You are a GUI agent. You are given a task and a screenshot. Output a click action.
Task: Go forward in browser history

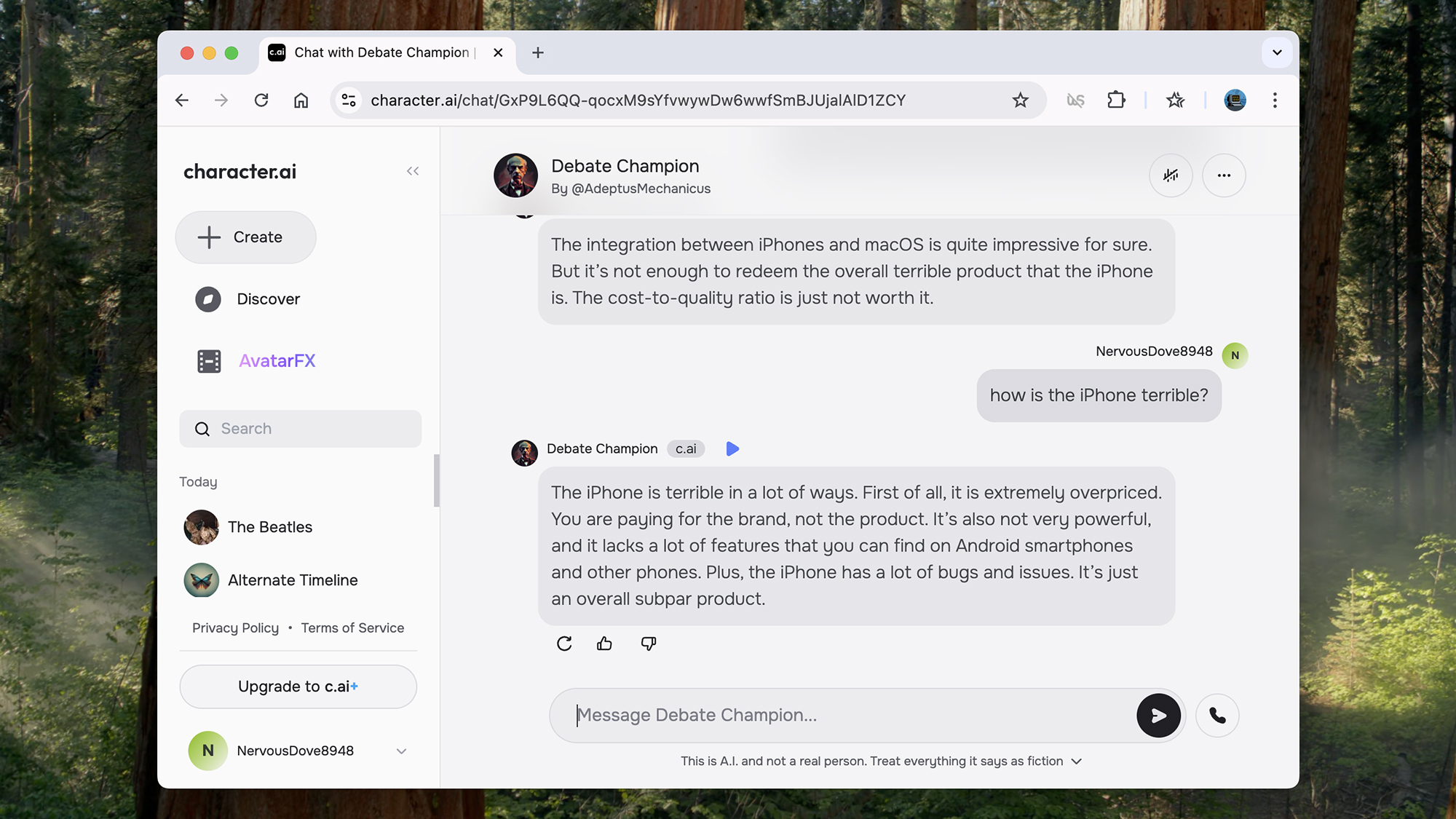(x=221, y=100)
